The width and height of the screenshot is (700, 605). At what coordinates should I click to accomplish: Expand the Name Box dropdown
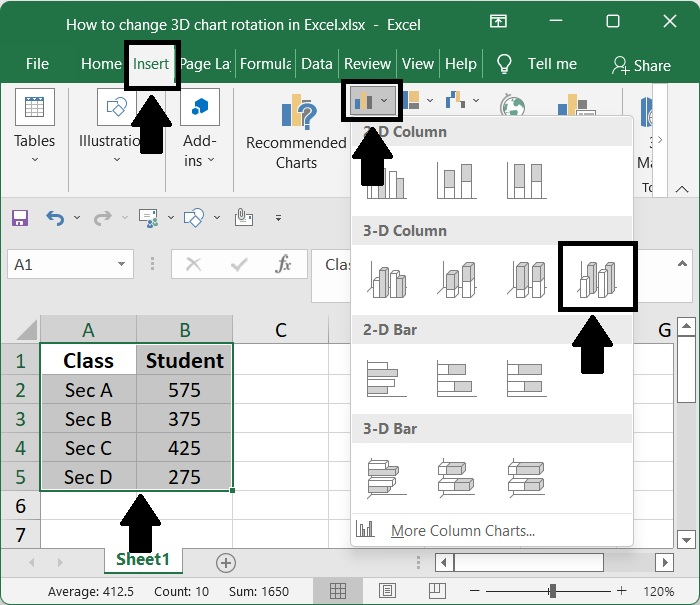(x=121, y=264)
